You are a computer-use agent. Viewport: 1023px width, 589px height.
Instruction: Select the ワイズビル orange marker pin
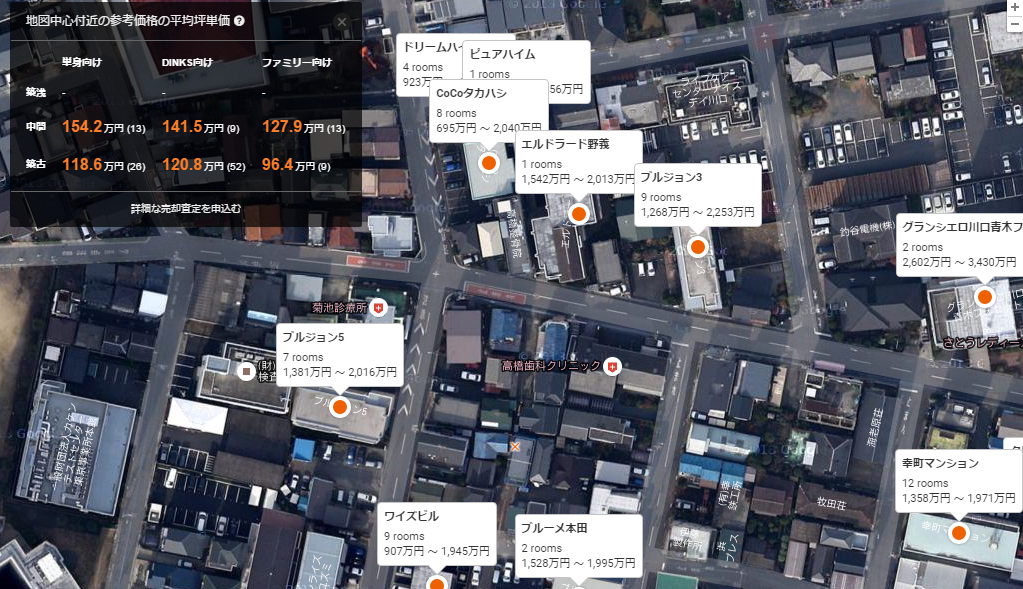click(x=436, y=582)
